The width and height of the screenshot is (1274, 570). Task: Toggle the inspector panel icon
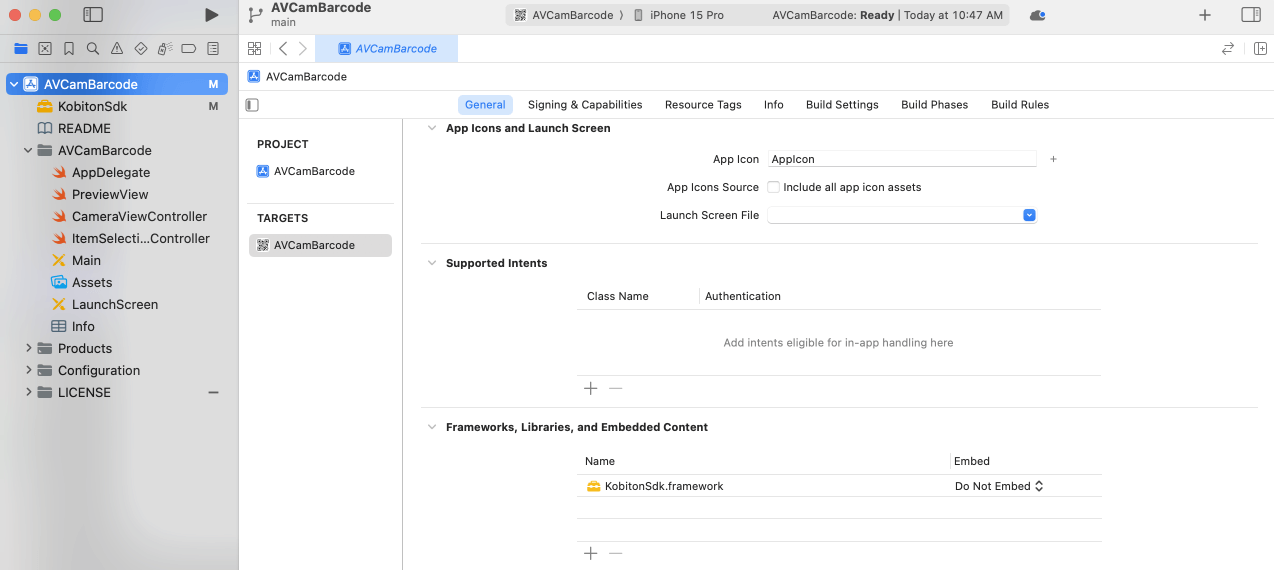pyautogui.click(x=1251, y=15)
